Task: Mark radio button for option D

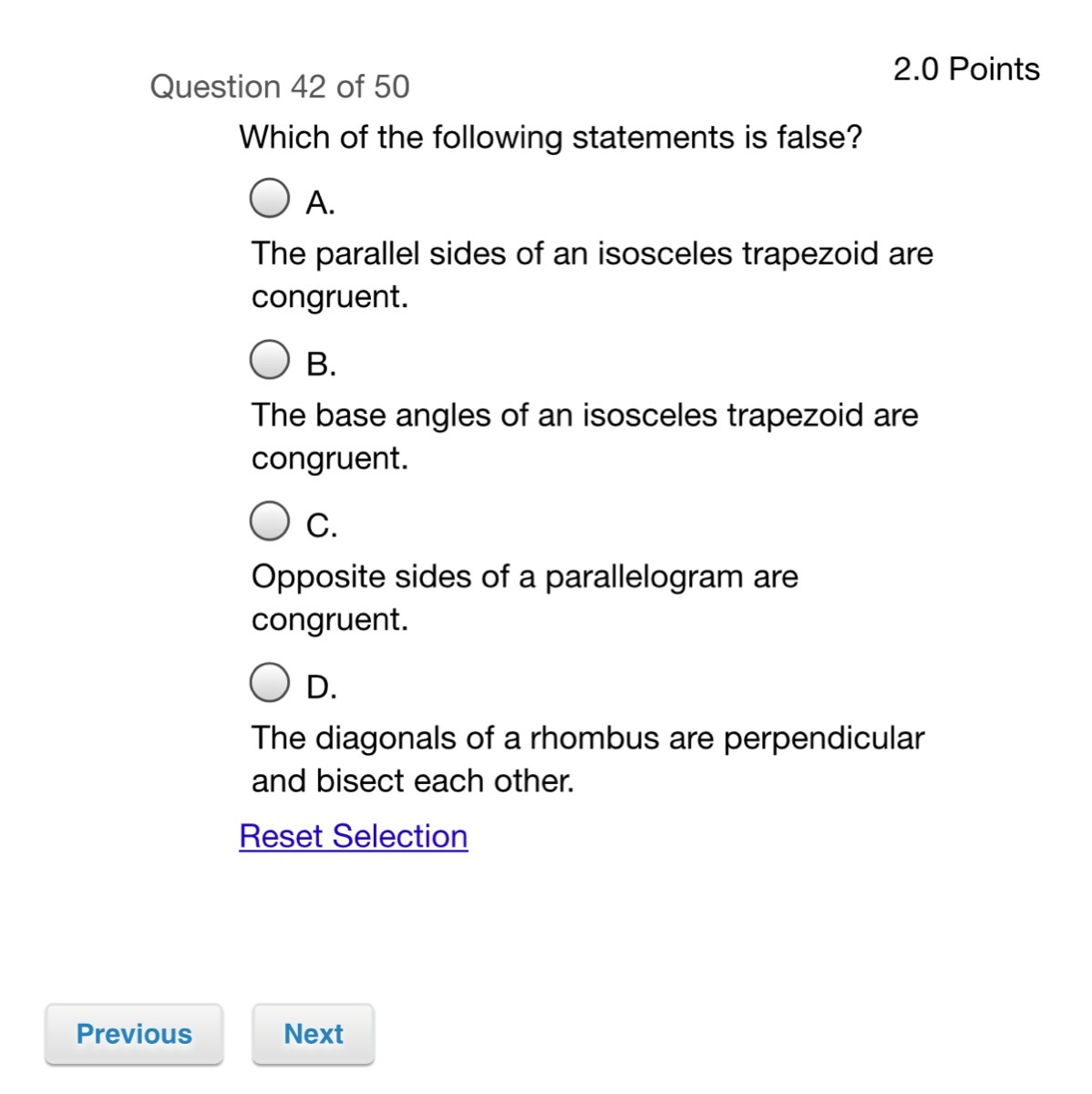Action: click(x=270, y=682)
